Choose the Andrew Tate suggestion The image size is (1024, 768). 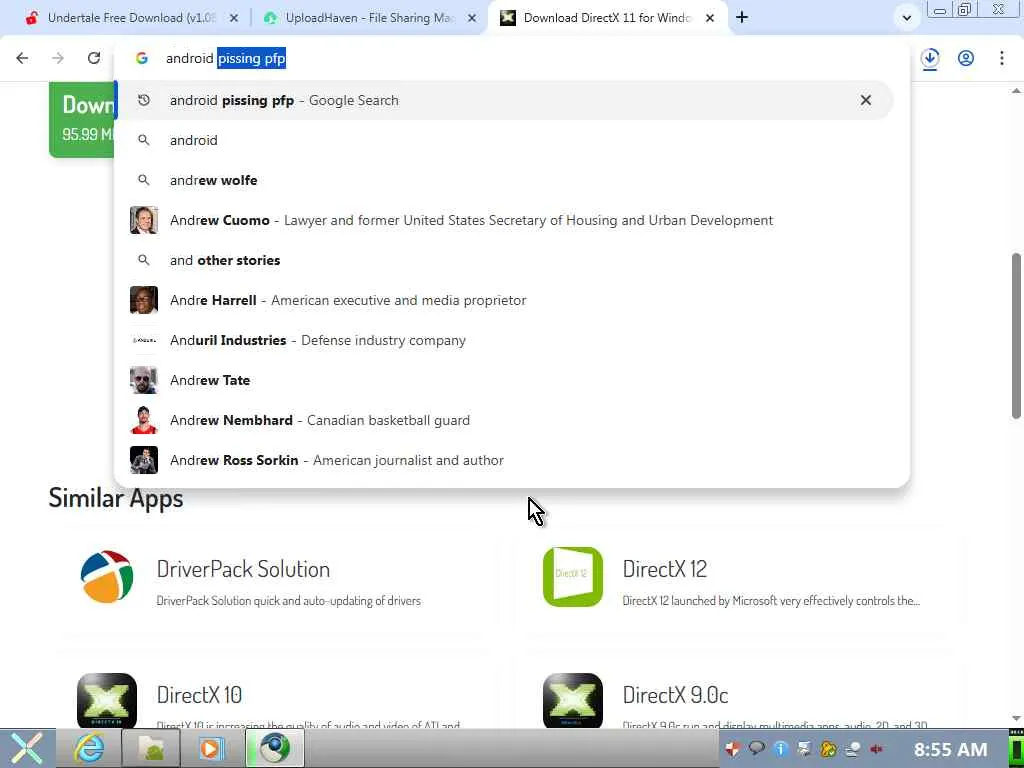(504, 380)
